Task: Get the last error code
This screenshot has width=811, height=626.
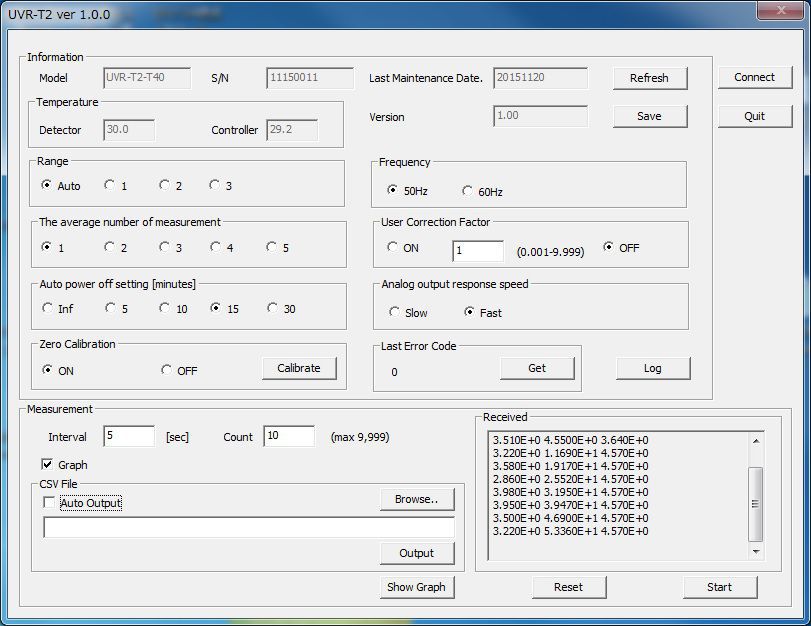Action: tap(537, 367)
